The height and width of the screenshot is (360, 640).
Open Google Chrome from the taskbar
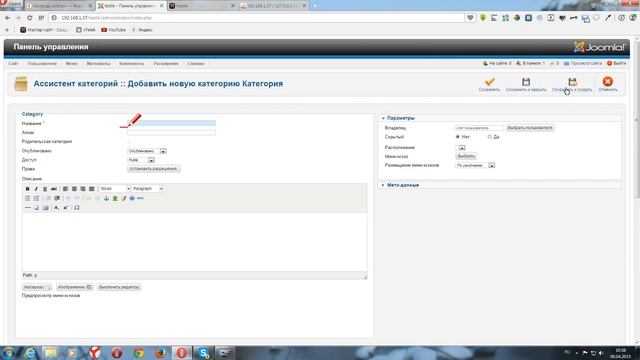tap(138, 353)
